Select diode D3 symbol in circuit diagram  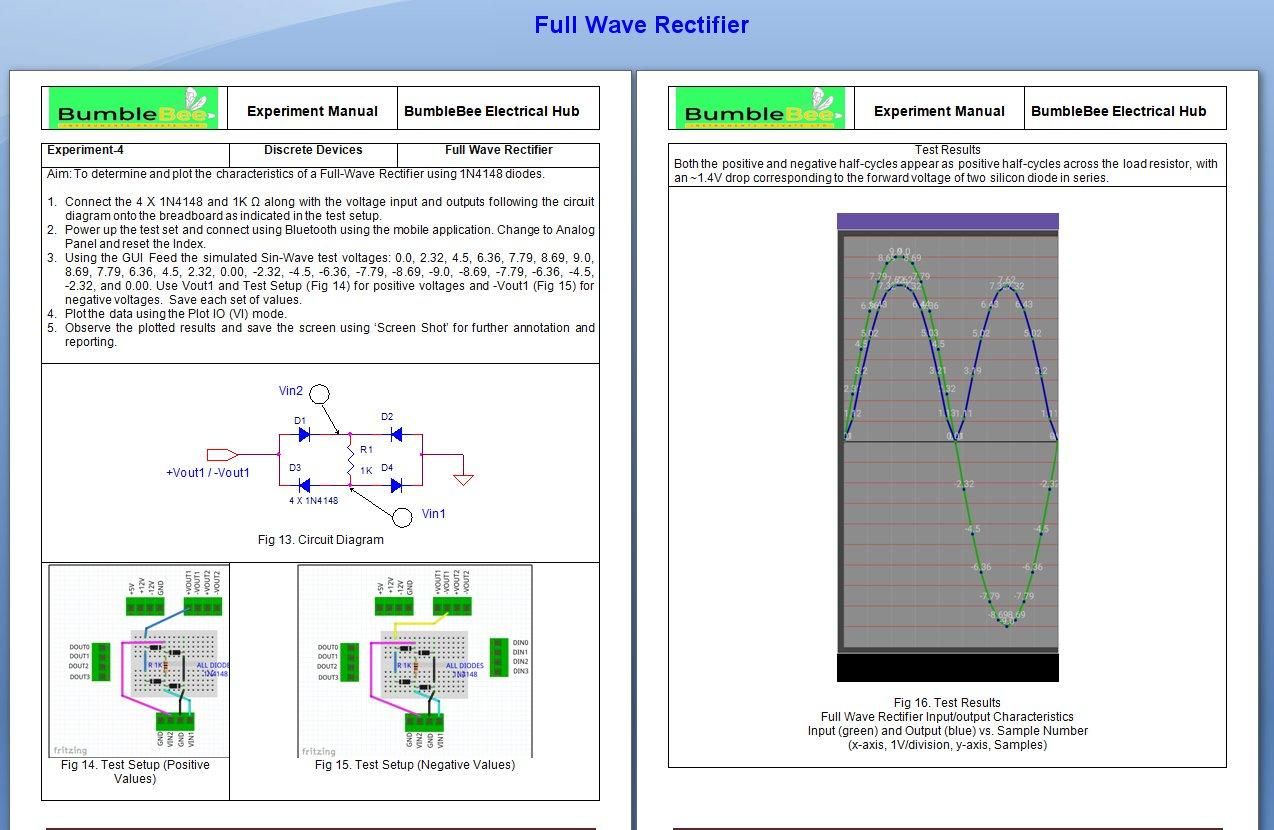click(x=305, y=485)
